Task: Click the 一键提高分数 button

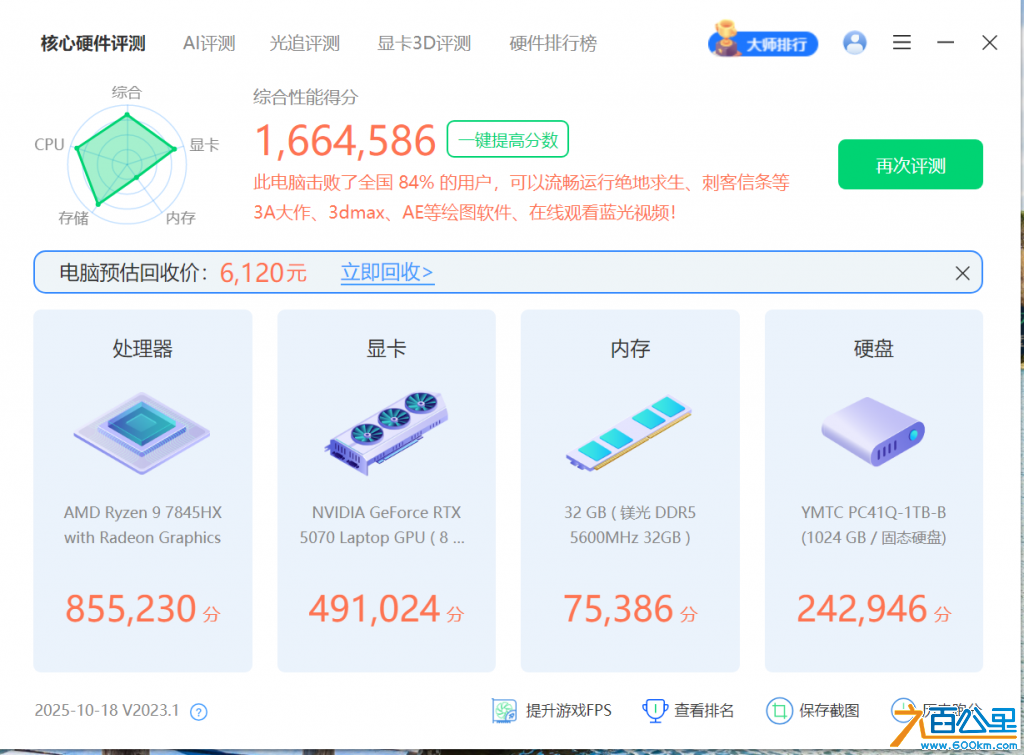Action: point(507,139)
